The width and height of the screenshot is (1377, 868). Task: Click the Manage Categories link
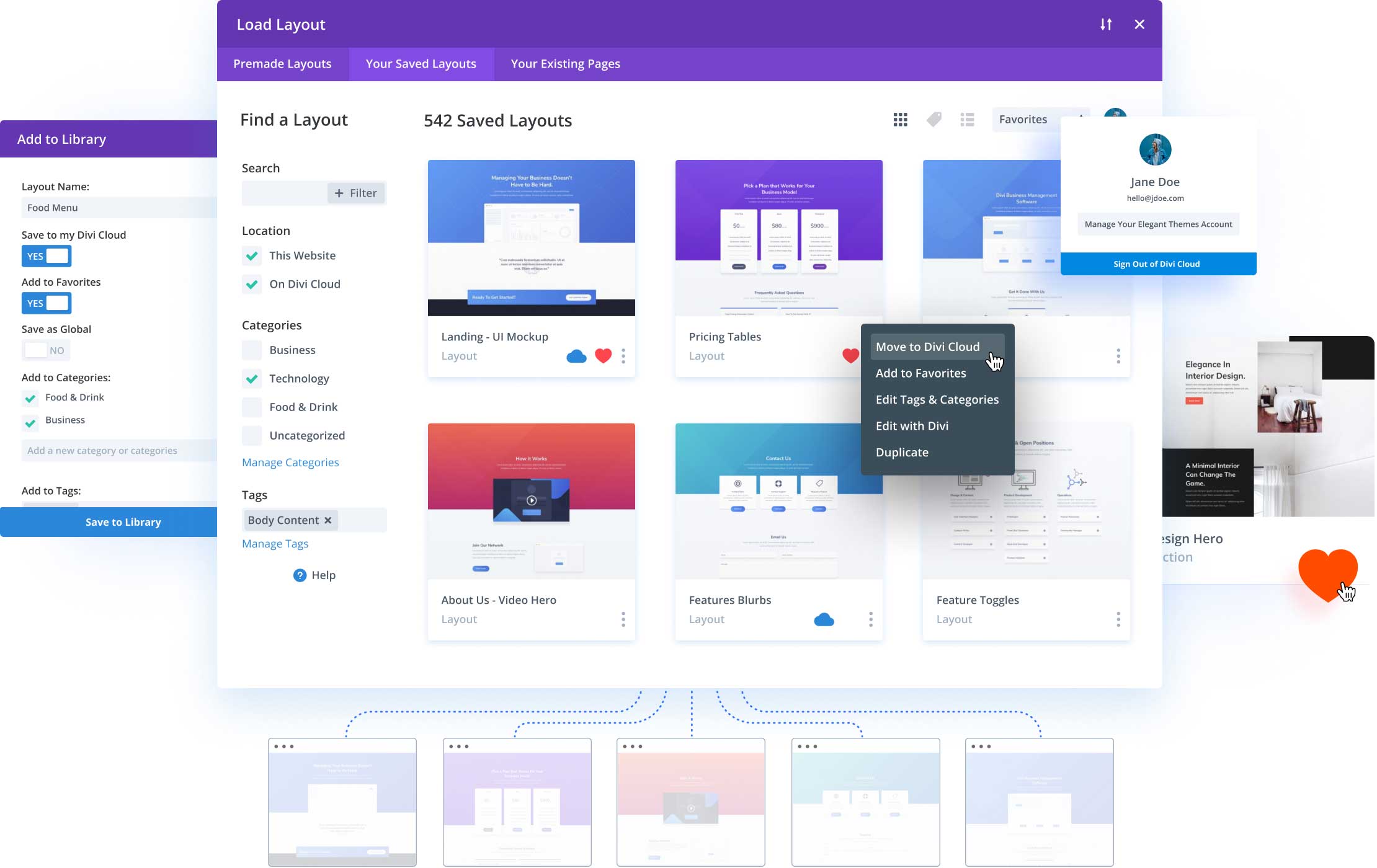(x=290, y=462)
